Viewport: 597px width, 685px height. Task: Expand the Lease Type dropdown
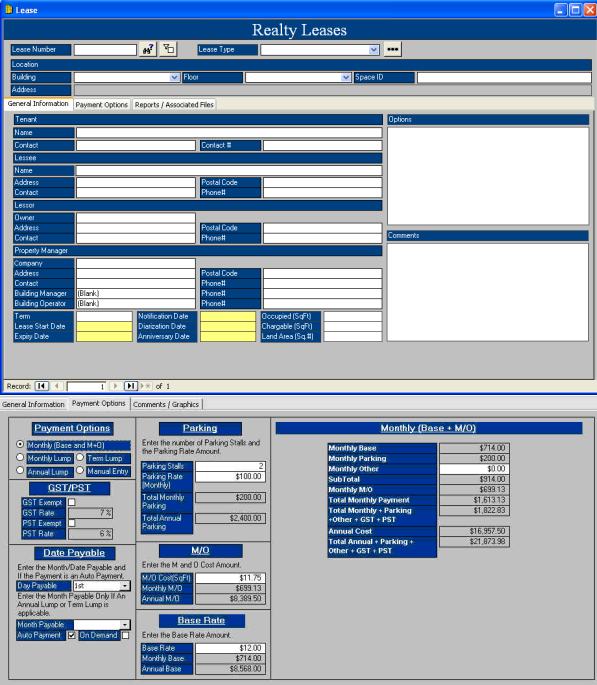pyautogui.click(x=373, y=50)
